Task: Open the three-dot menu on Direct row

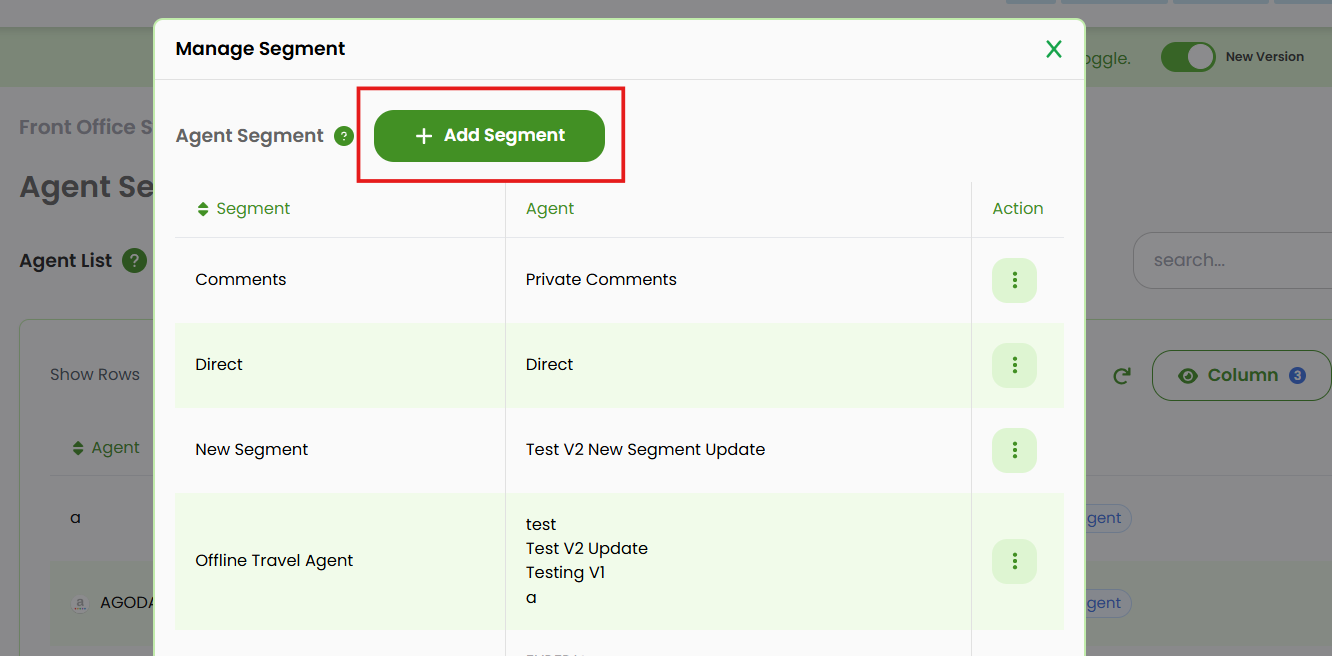Action: 1014,365
